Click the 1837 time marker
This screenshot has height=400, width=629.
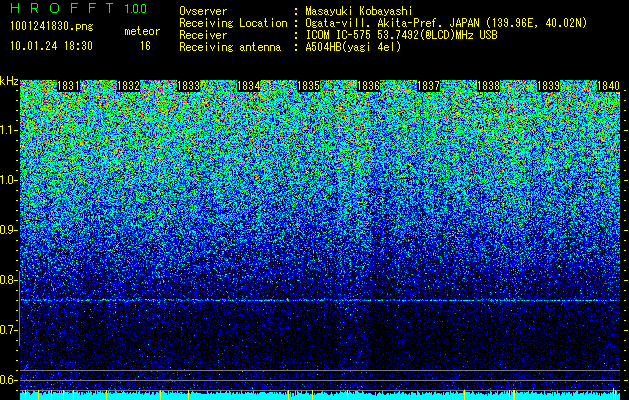click(x=428, y=86)
